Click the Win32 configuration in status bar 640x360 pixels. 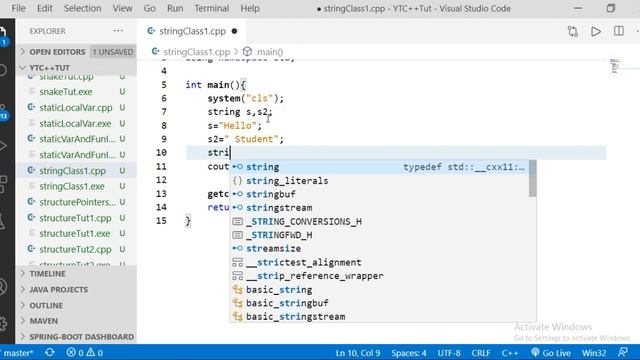pyautogui.click(x=594, y=353)
